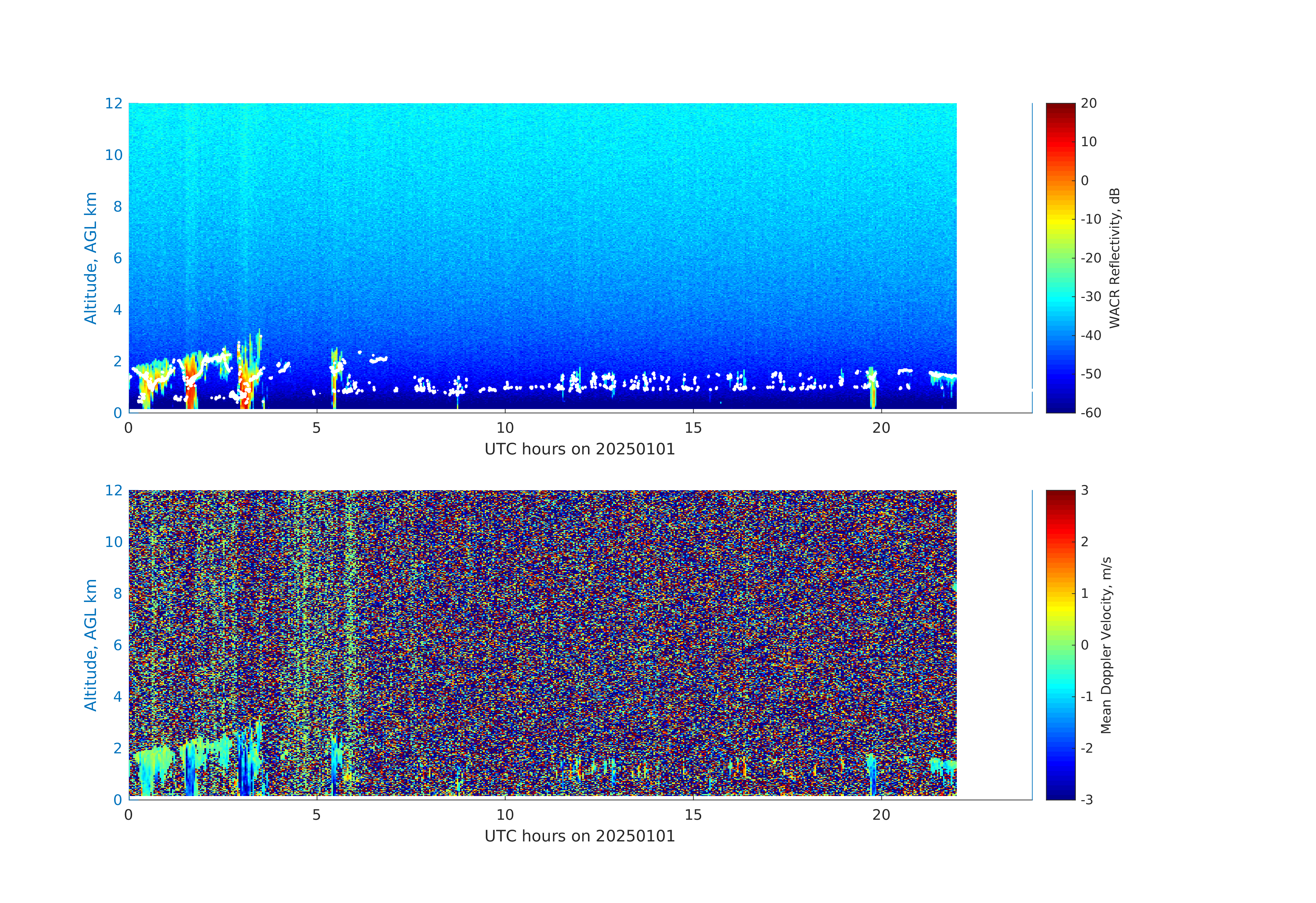Click the WACR Reflectivity, dB colorbar label
Viewport: 1316px width, 903px height.
pos(1114,258)
